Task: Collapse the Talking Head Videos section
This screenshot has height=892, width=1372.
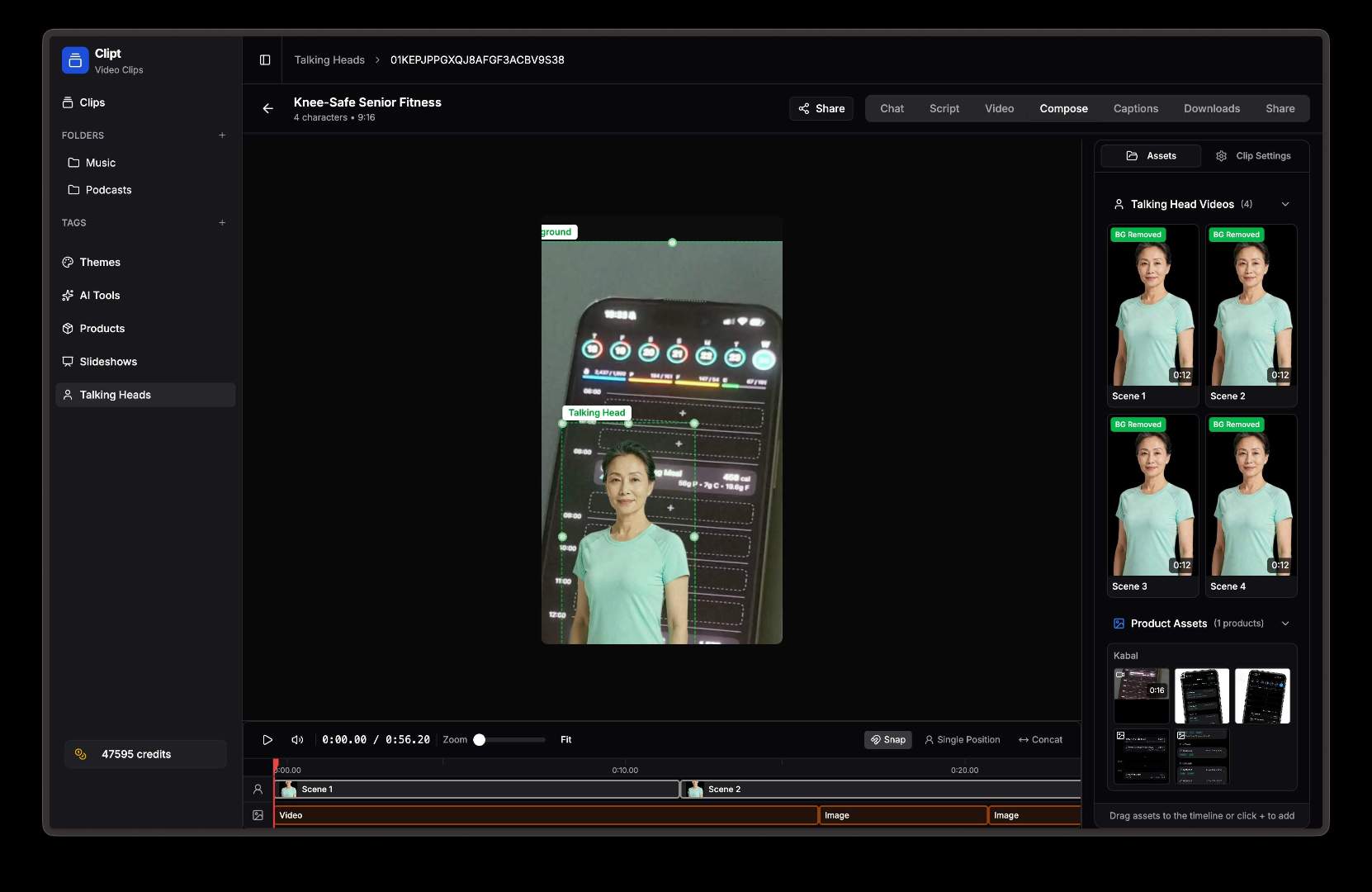Action: (x=1285, y=204)
